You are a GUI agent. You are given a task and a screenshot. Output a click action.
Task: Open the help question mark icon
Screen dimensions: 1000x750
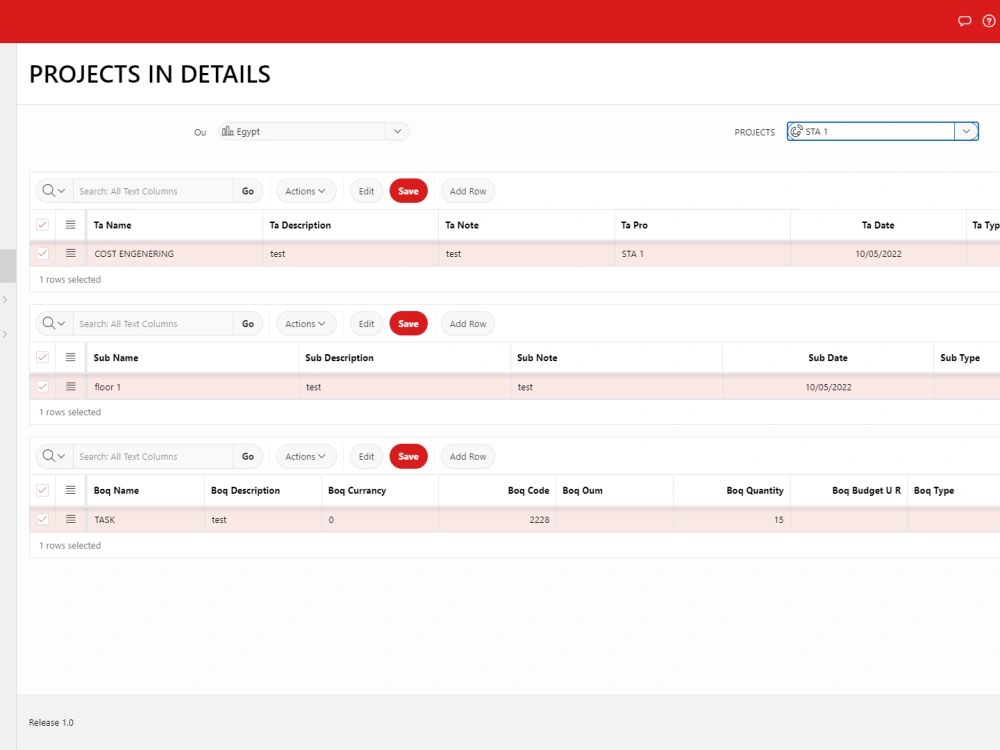989,21
